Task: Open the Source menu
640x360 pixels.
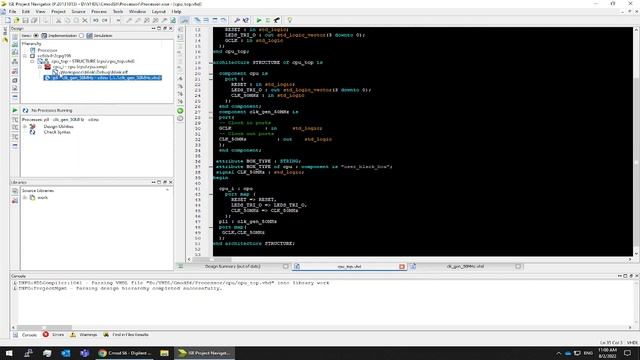Action: click(x=78, y=12)
